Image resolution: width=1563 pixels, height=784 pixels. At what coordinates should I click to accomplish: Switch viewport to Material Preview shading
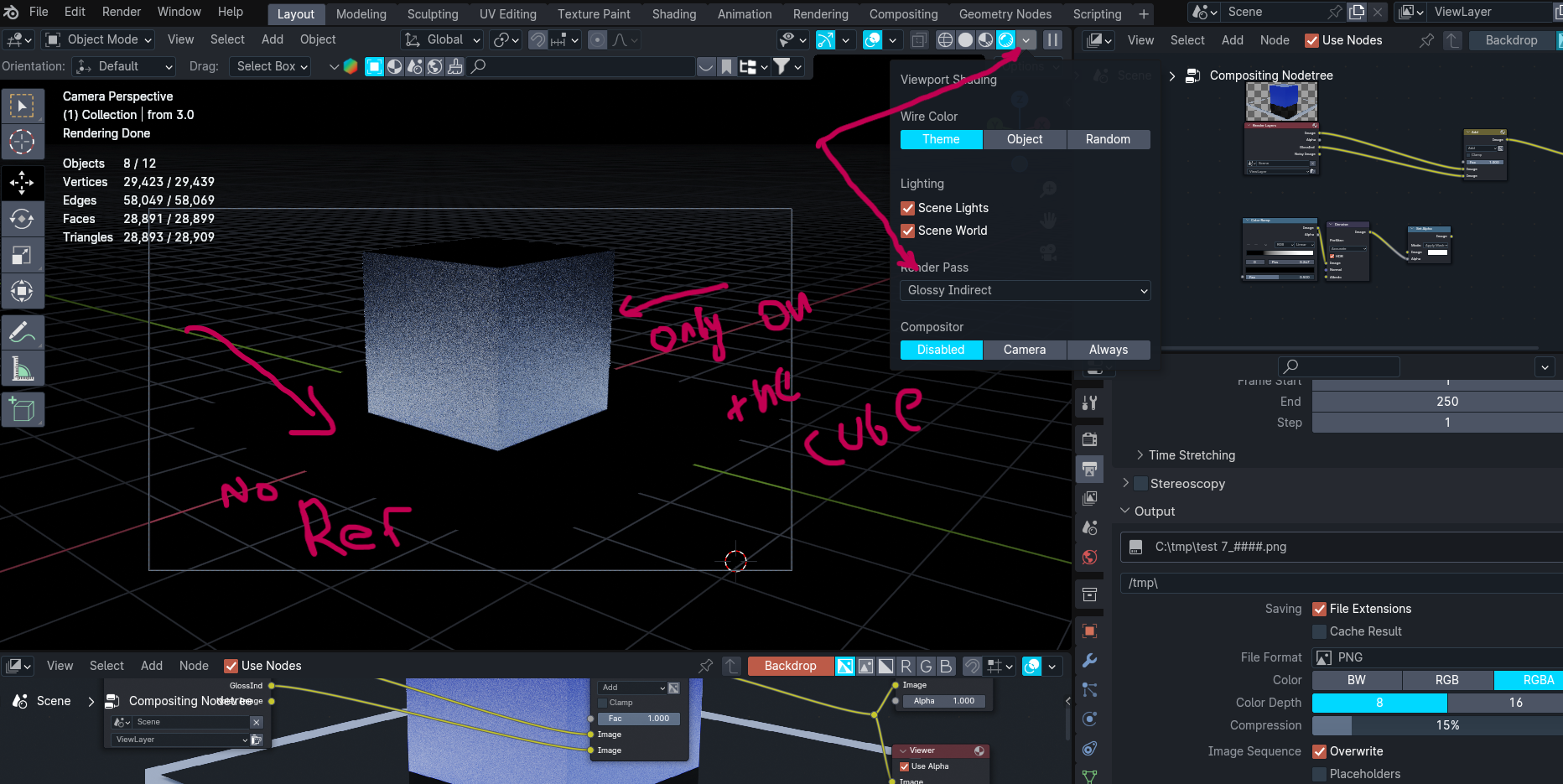click(985, 39)
